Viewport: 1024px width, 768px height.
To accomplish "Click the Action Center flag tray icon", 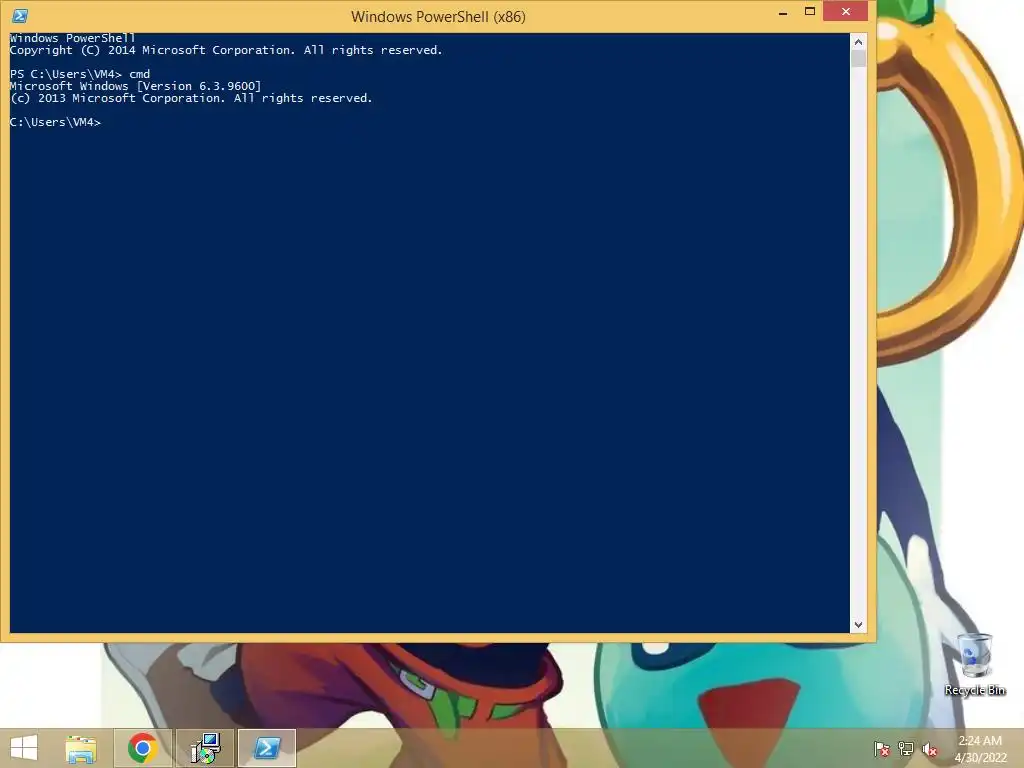I will (882, 749).
